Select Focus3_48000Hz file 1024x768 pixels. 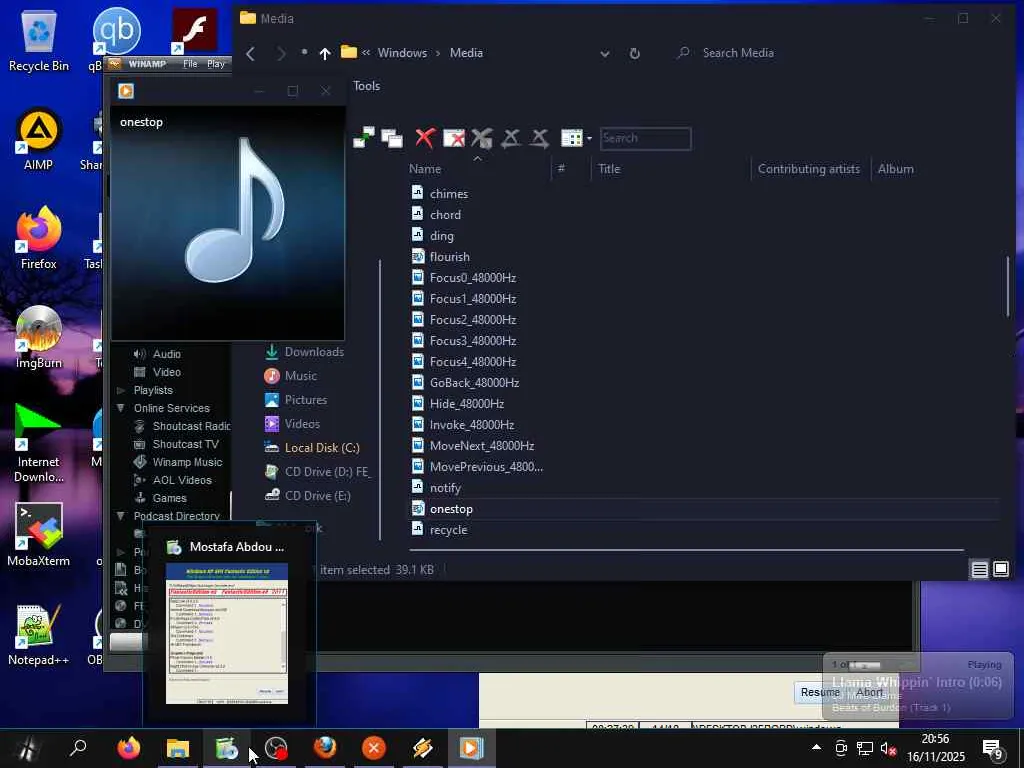point(473,340)
